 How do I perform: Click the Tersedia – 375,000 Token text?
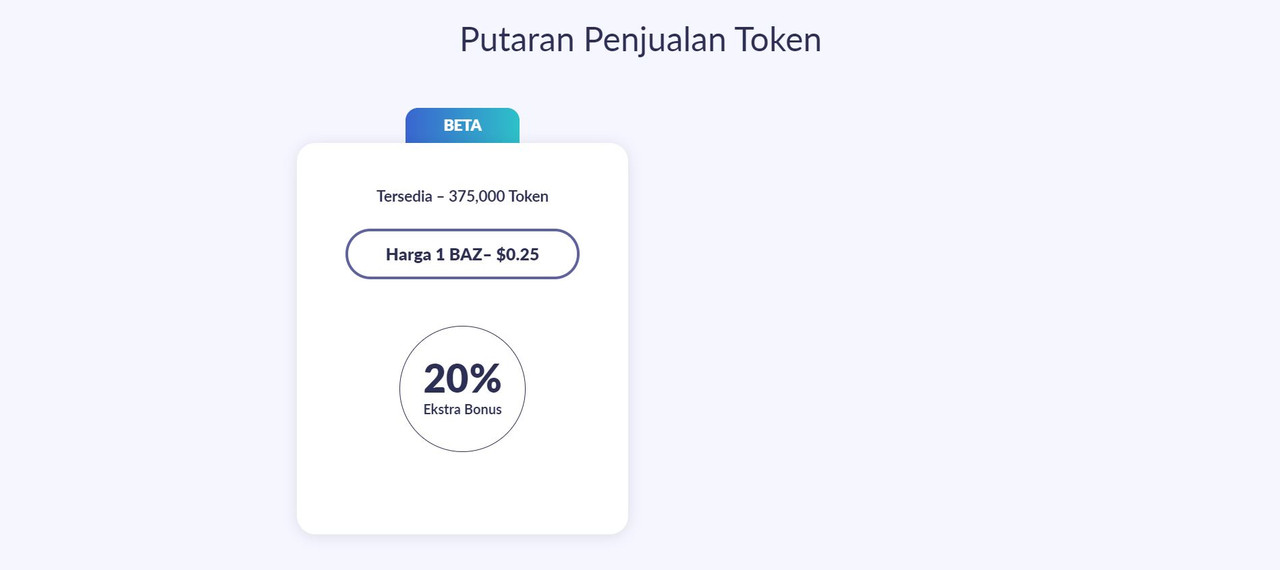(462, 196)
